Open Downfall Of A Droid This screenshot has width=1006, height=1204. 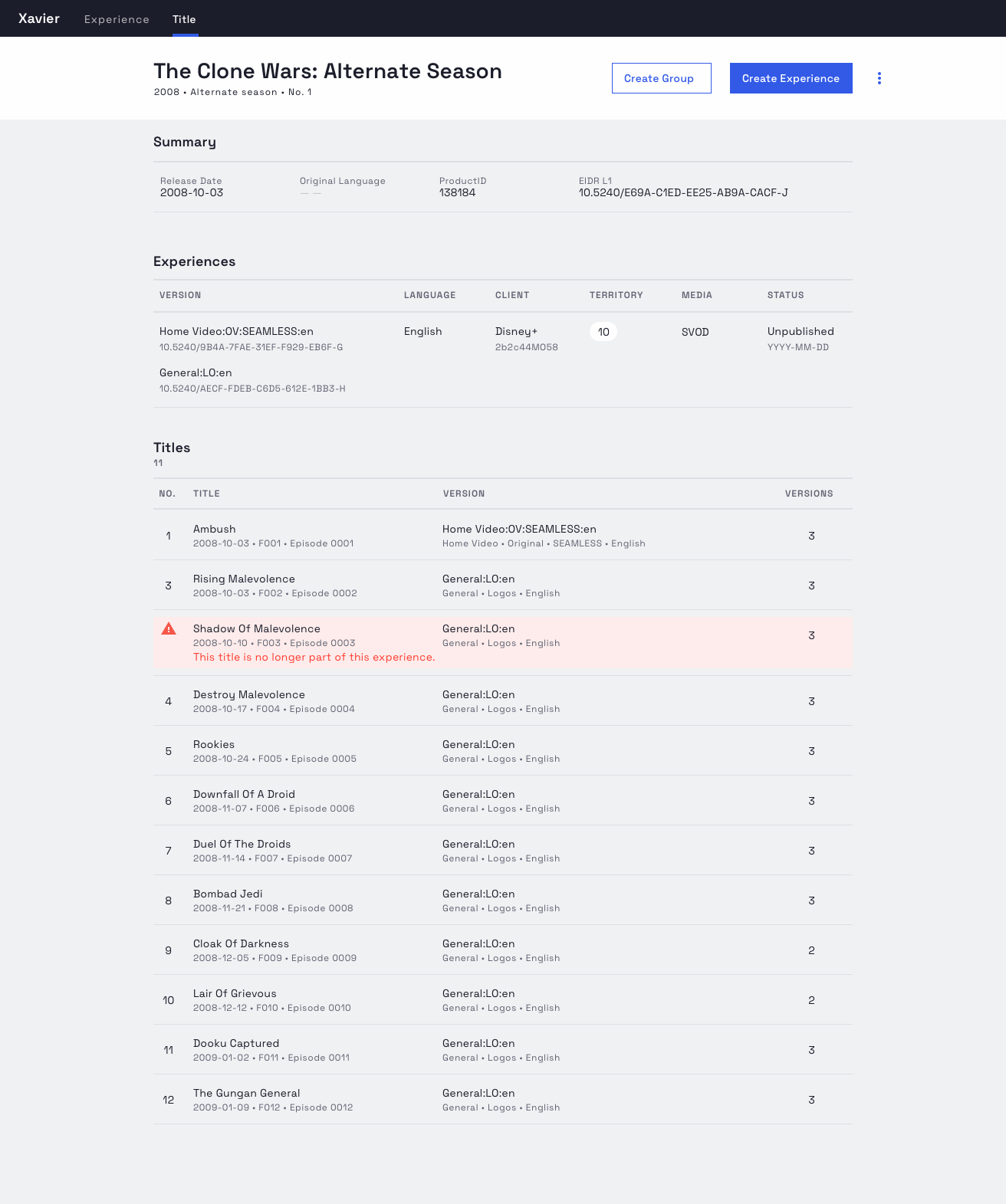(x=244, y=795)
